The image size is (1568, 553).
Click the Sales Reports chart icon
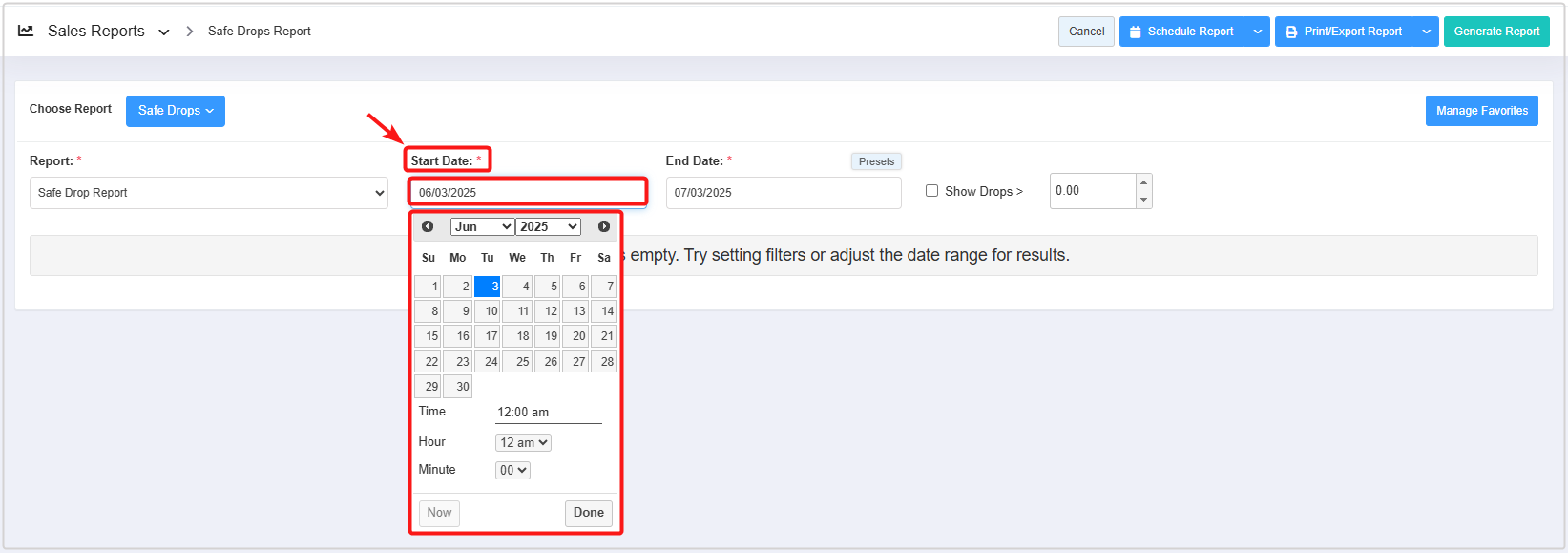[26, 31]
